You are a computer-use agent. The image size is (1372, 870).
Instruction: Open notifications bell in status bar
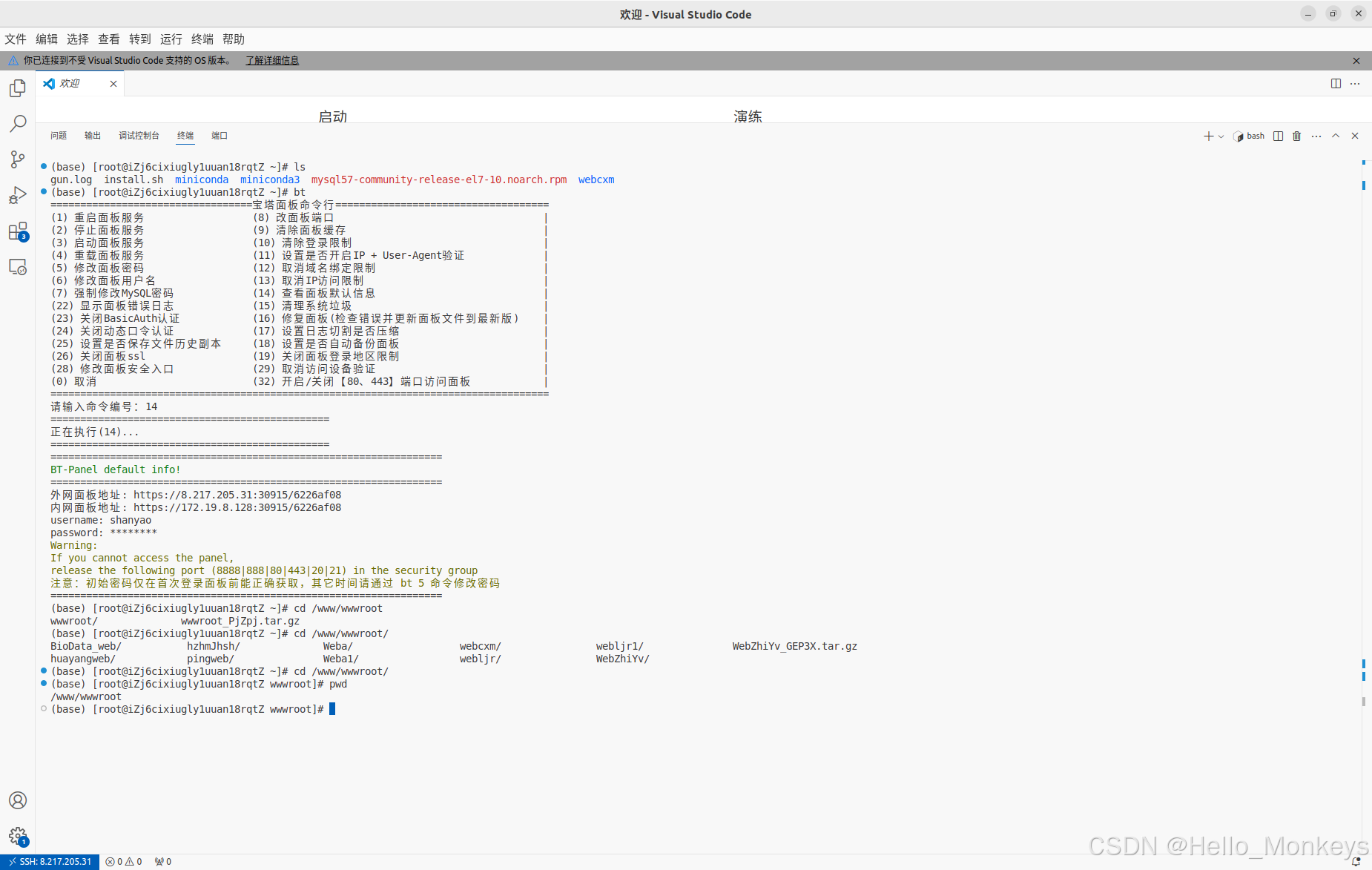[x=1356, y=862]
